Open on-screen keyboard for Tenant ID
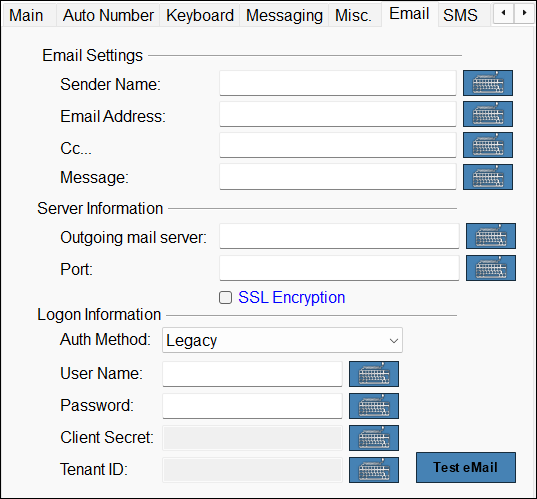Screen dimensions: 537x499 374,470
